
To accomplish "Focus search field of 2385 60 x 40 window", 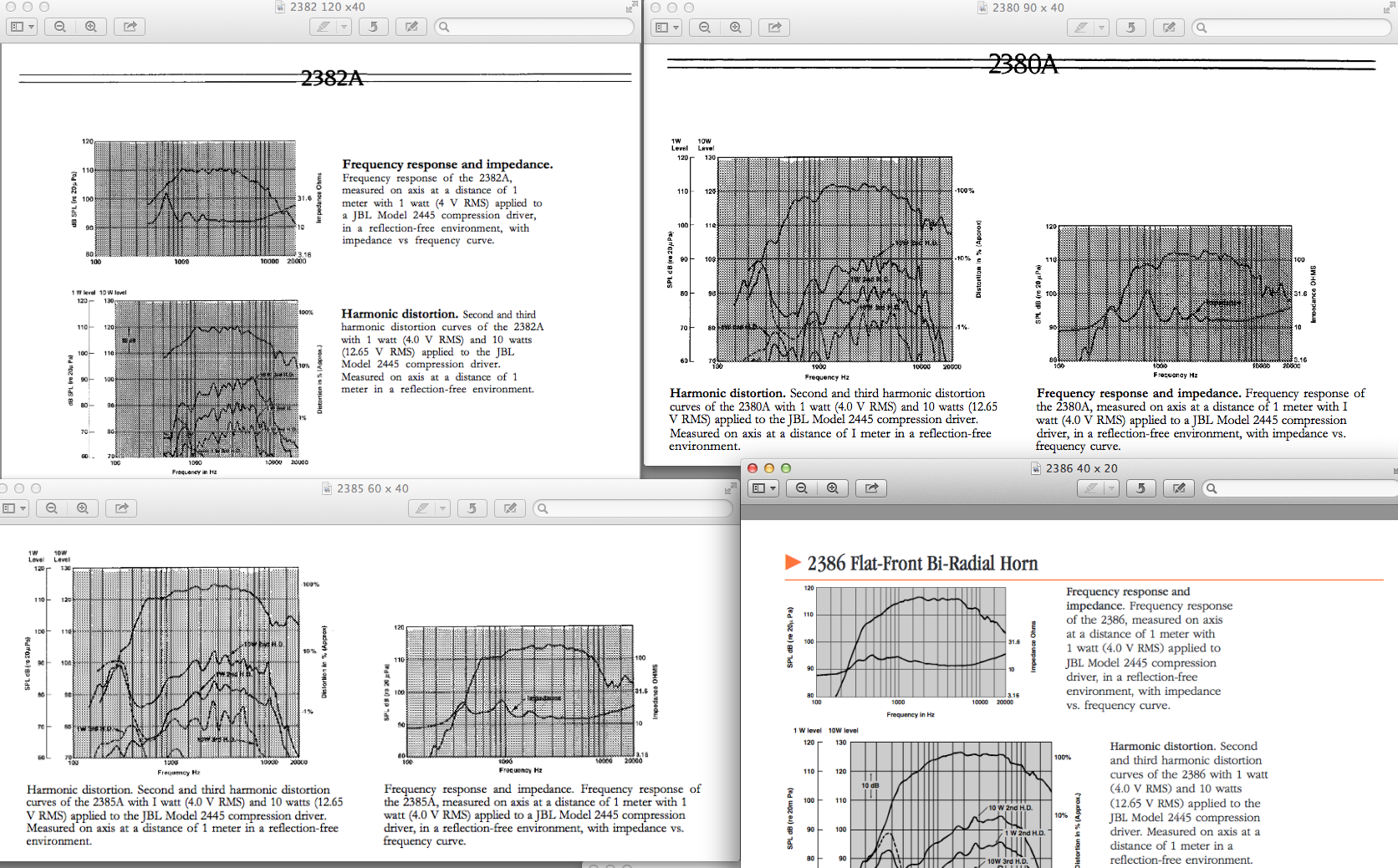I will point(633,508).
